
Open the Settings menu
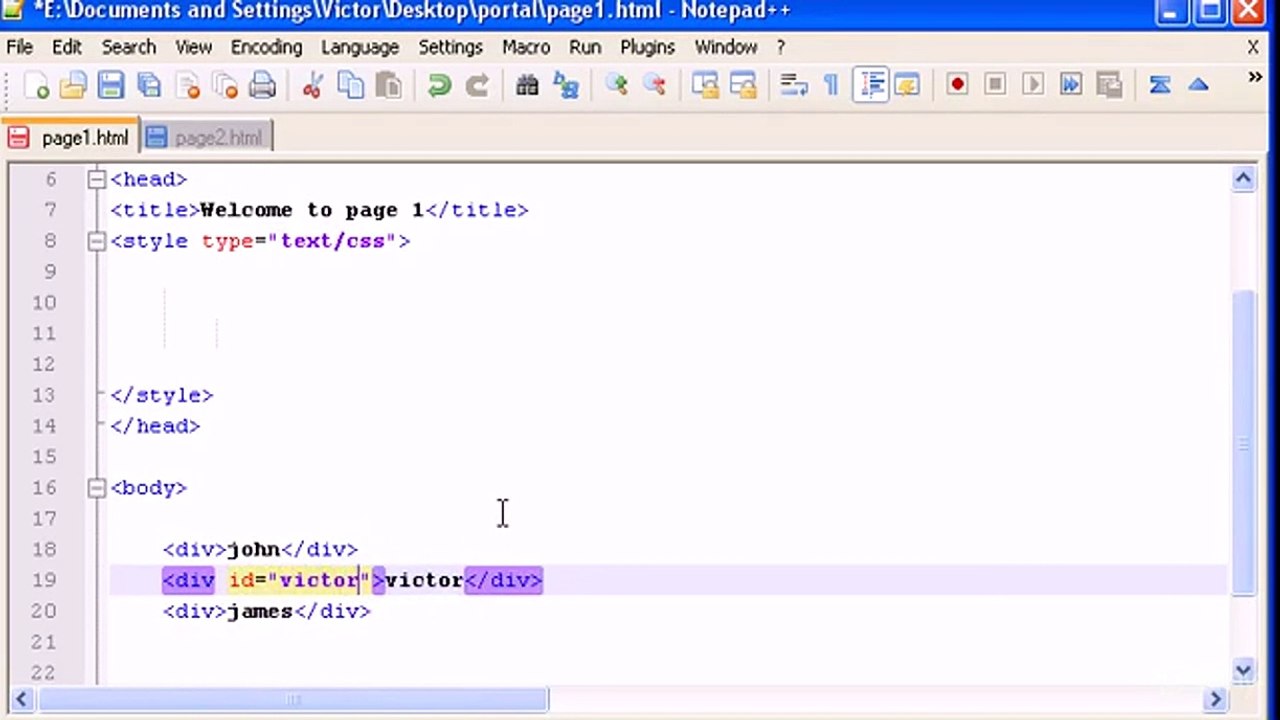450,47
